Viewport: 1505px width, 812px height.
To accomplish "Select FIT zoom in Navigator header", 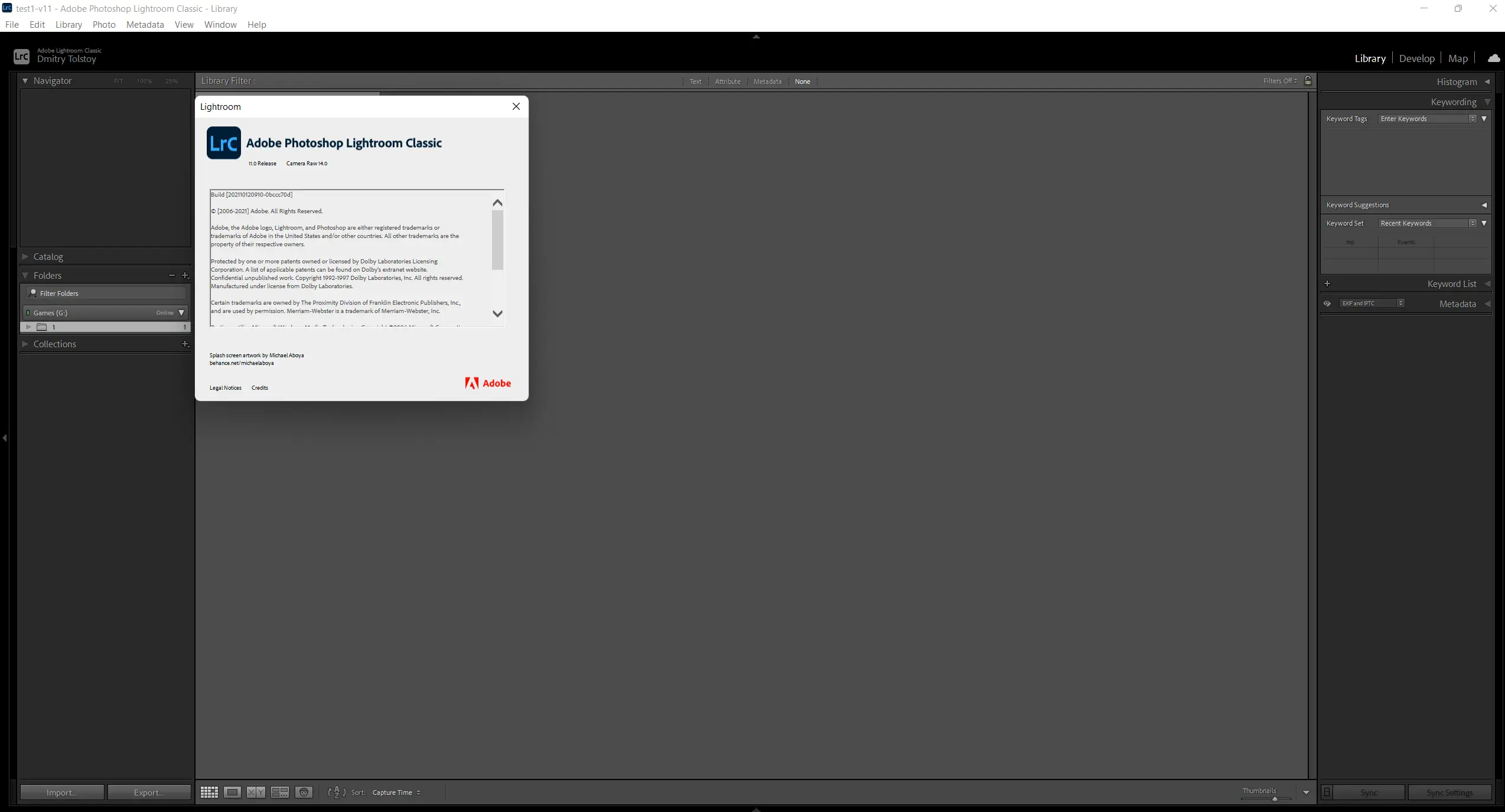I will click(x=118, y=81).
